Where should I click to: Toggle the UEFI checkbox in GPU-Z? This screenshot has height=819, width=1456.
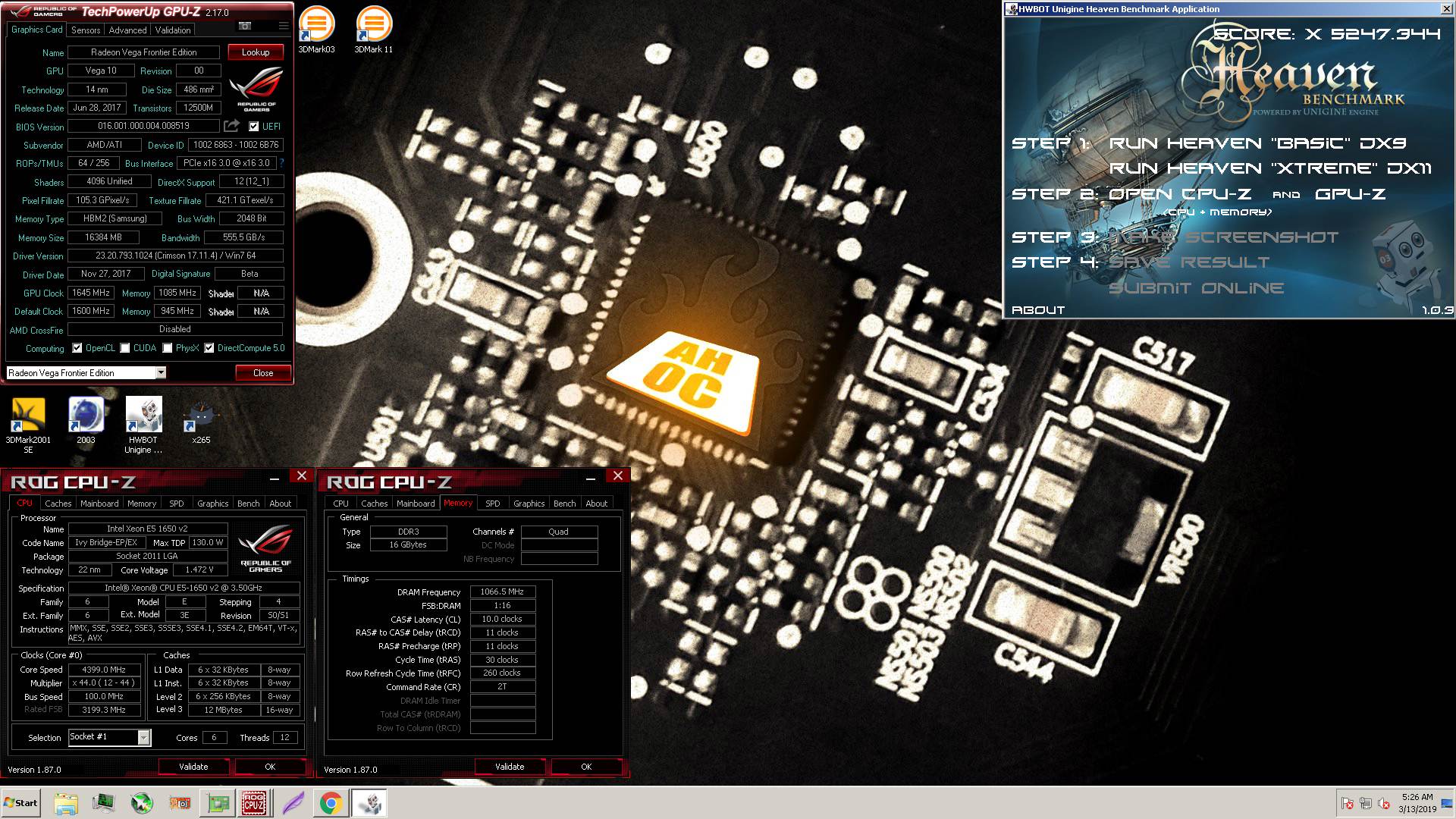[253, 127]
